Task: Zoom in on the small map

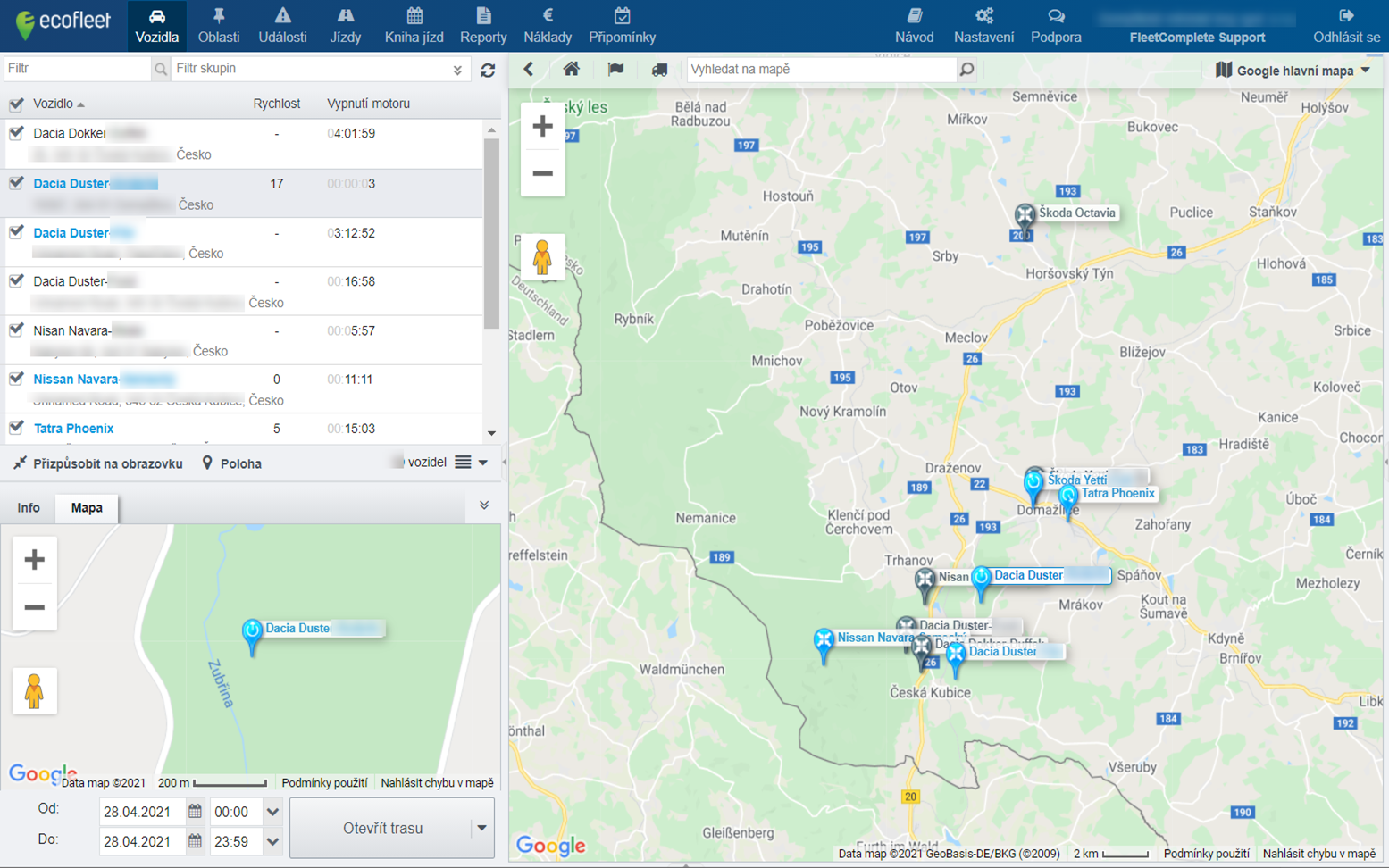Action: pos(34,560)
